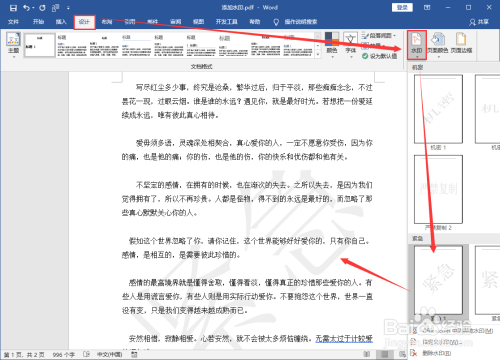This screenshot has width=500, height=360.
Task: Open the 文件 menu tab
Action: tap(13, 22)
